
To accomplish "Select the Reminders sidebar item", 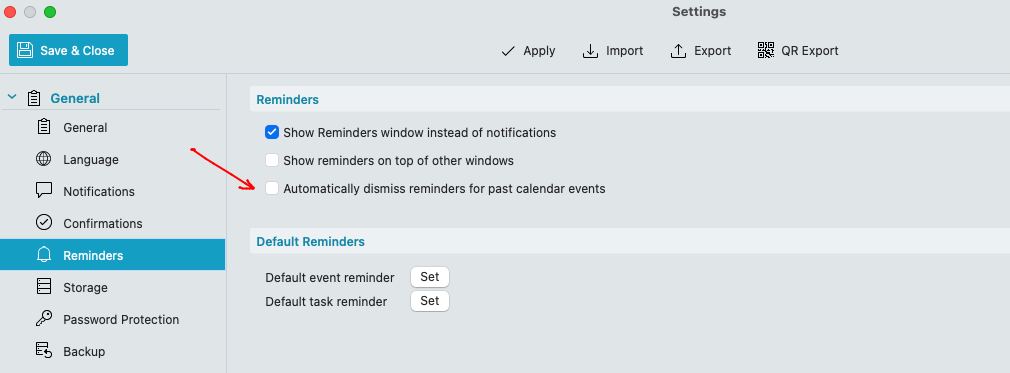I will point(112,255).
